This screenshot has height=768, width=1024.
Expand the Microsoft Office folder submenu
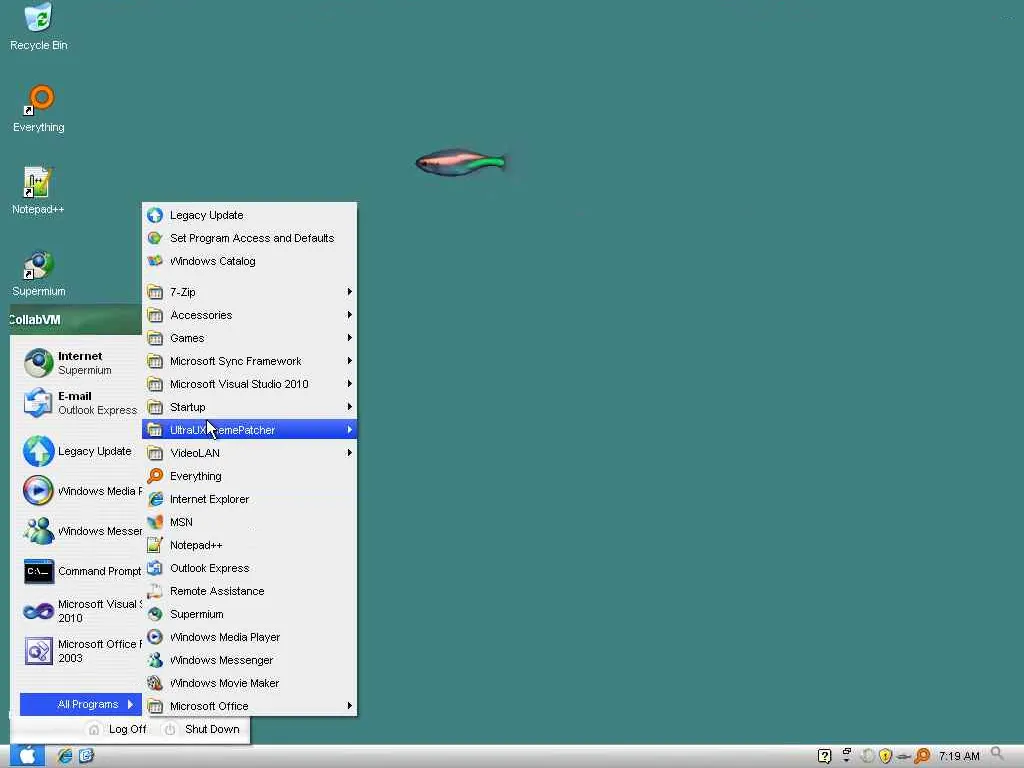click(249, 706)
